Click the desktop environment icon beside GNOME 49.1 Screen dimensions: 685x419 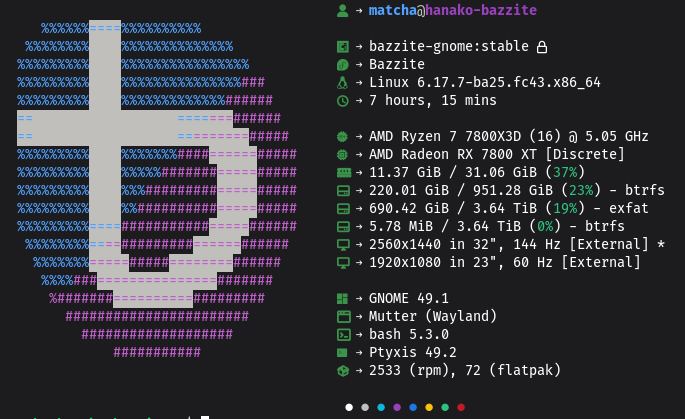click(x=342, y=299)
